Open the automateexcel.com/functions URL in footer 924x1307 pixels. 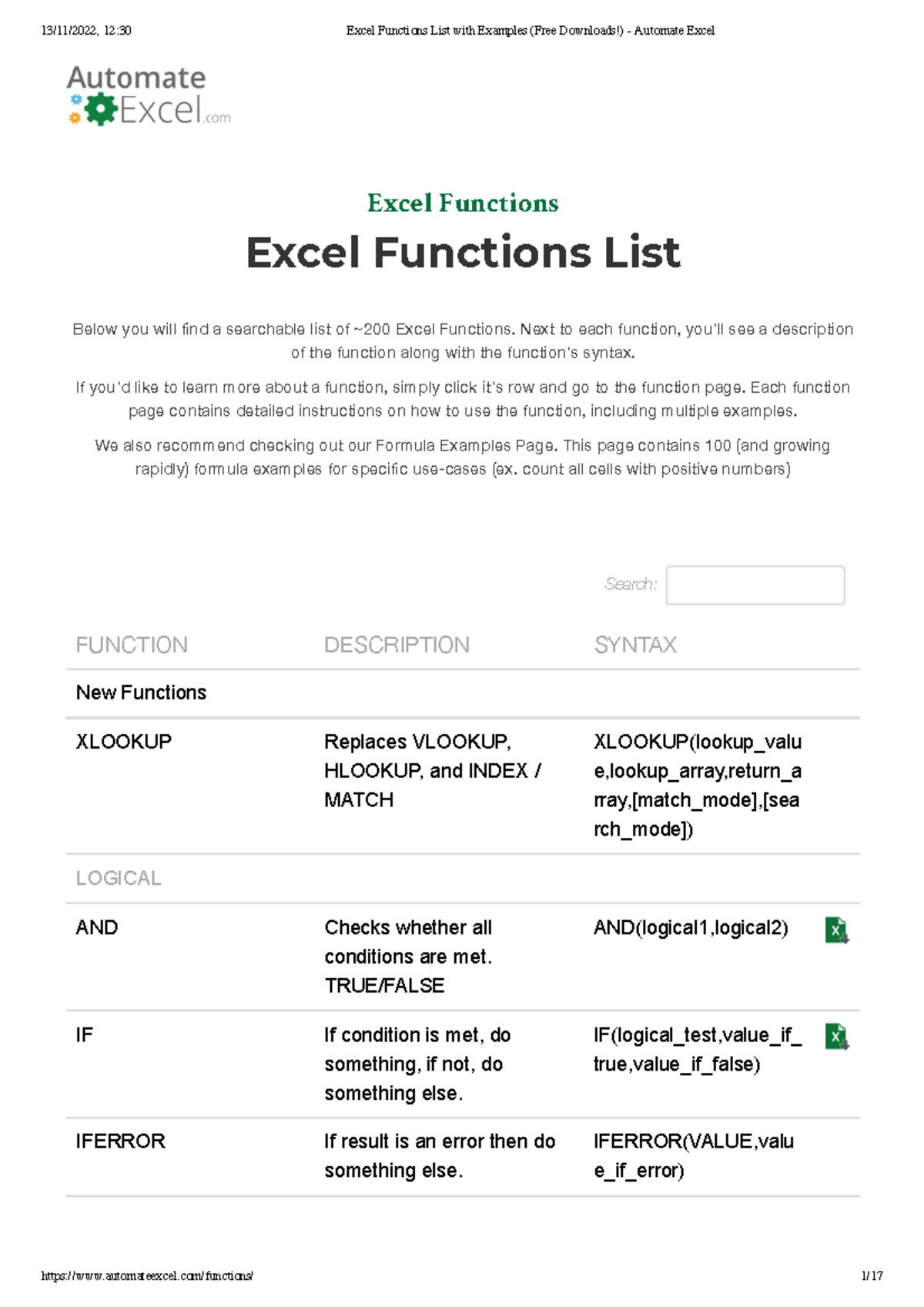147,1276
